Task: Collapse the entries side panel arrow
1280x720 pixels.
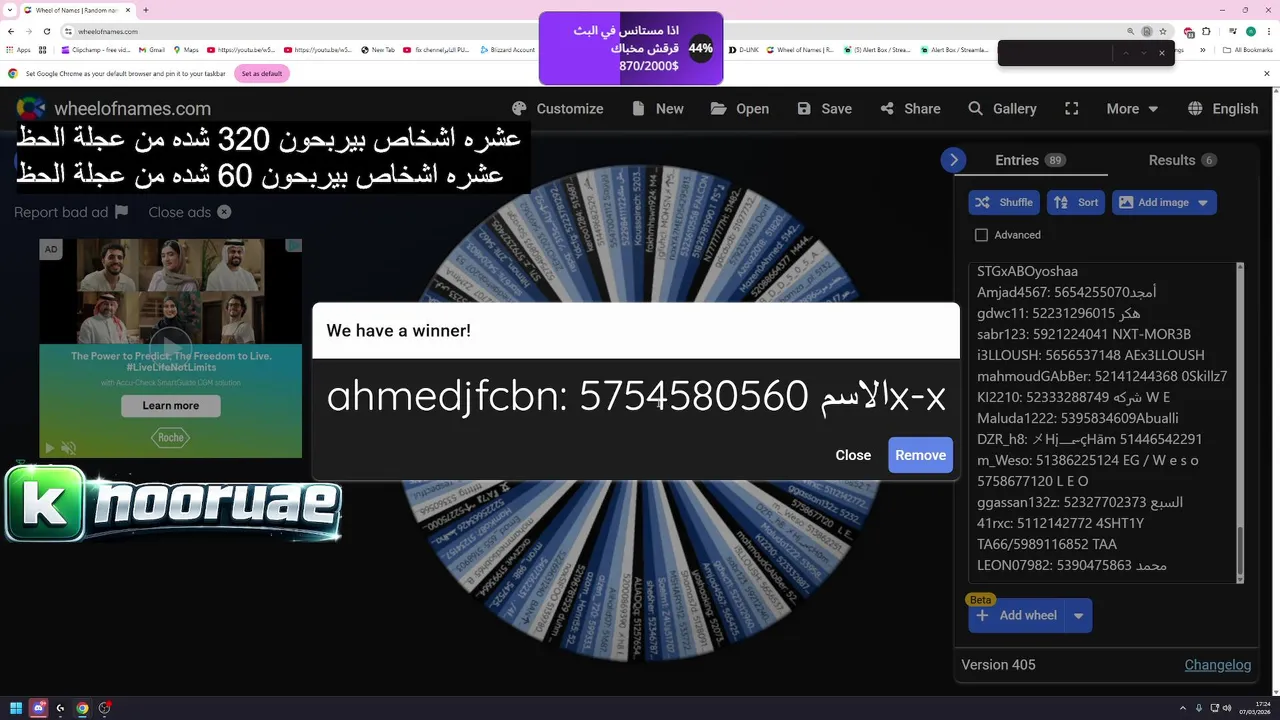Action: coord(954,160)
